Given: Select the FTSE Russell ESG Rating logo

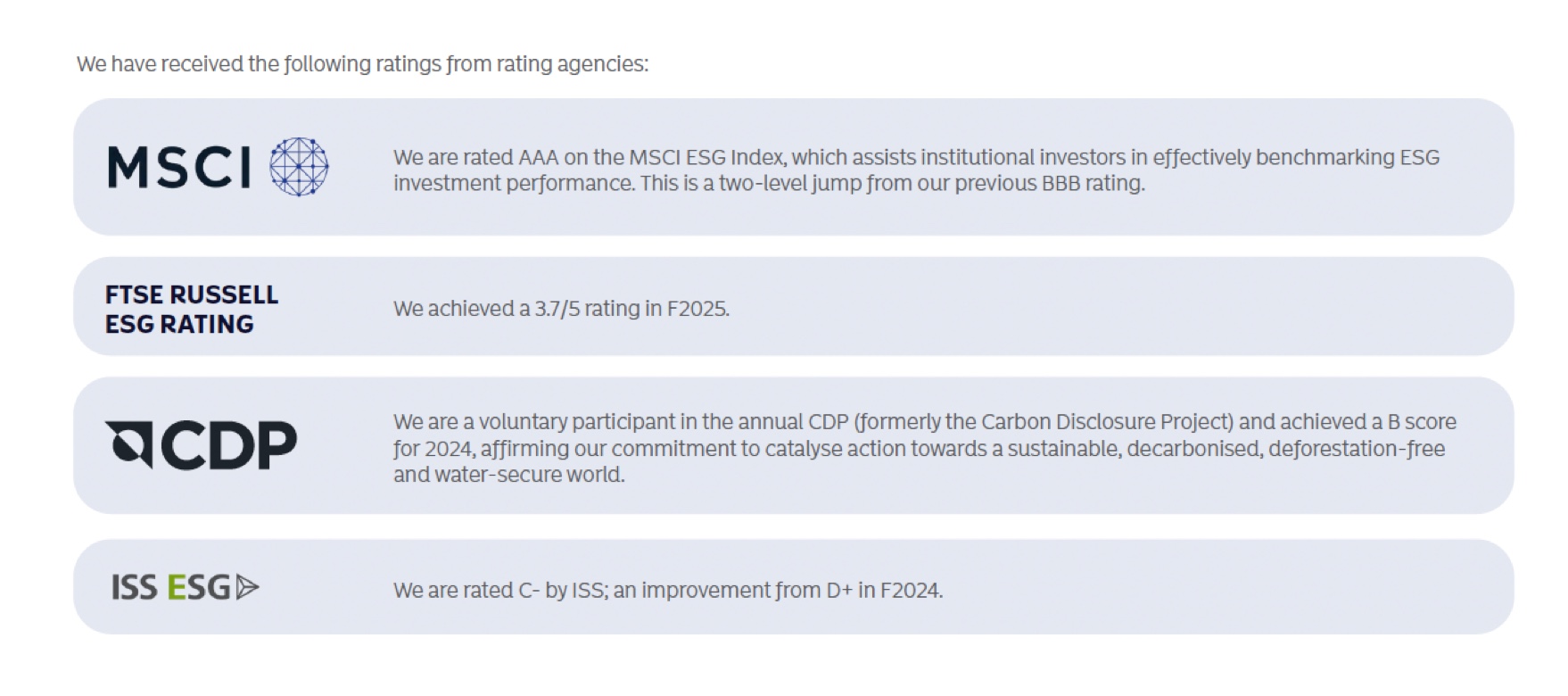Looking at the screenshot, I should pos(192,309).
